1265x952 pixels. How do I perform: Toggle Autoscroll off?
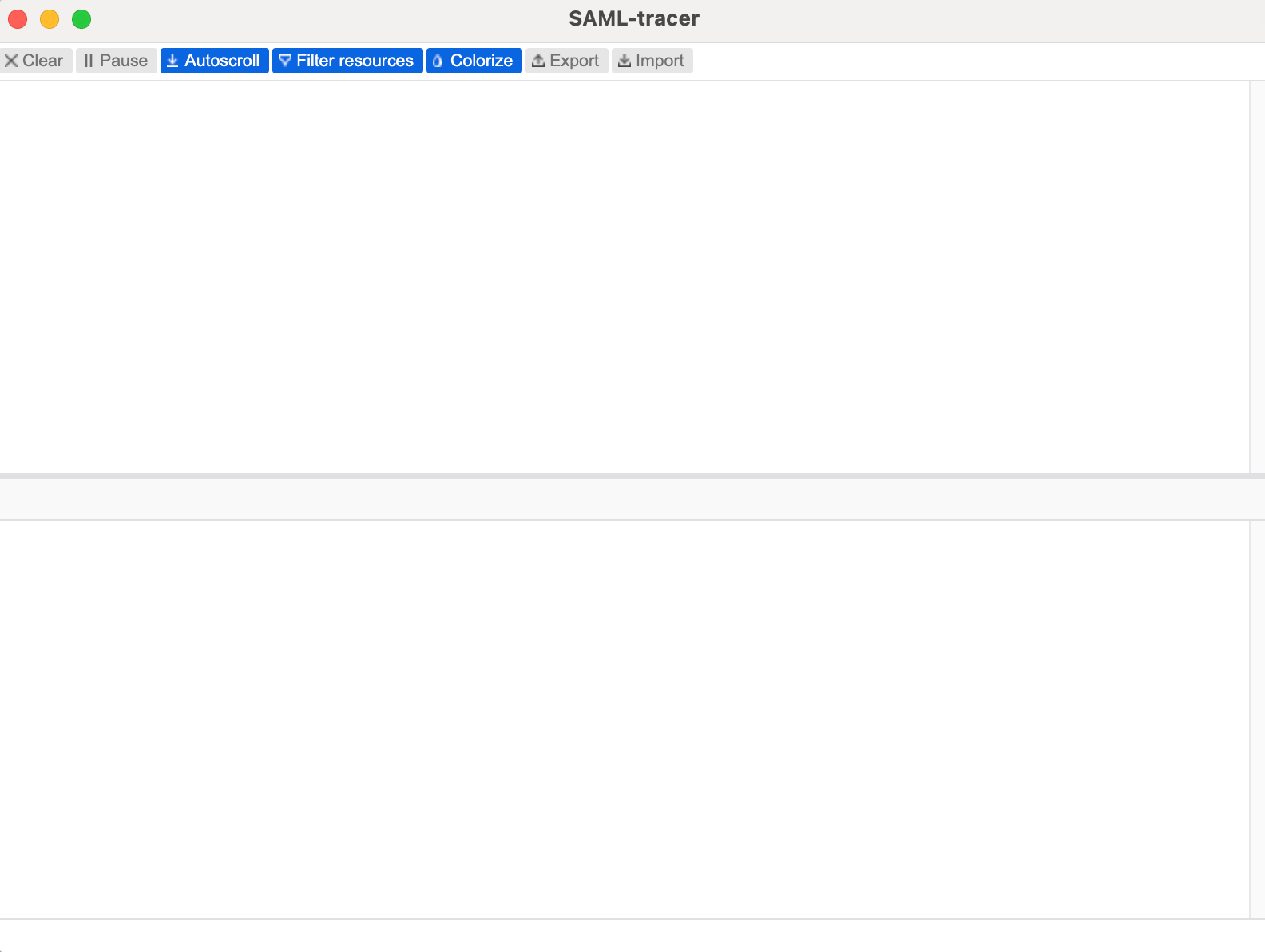point(215,61)
